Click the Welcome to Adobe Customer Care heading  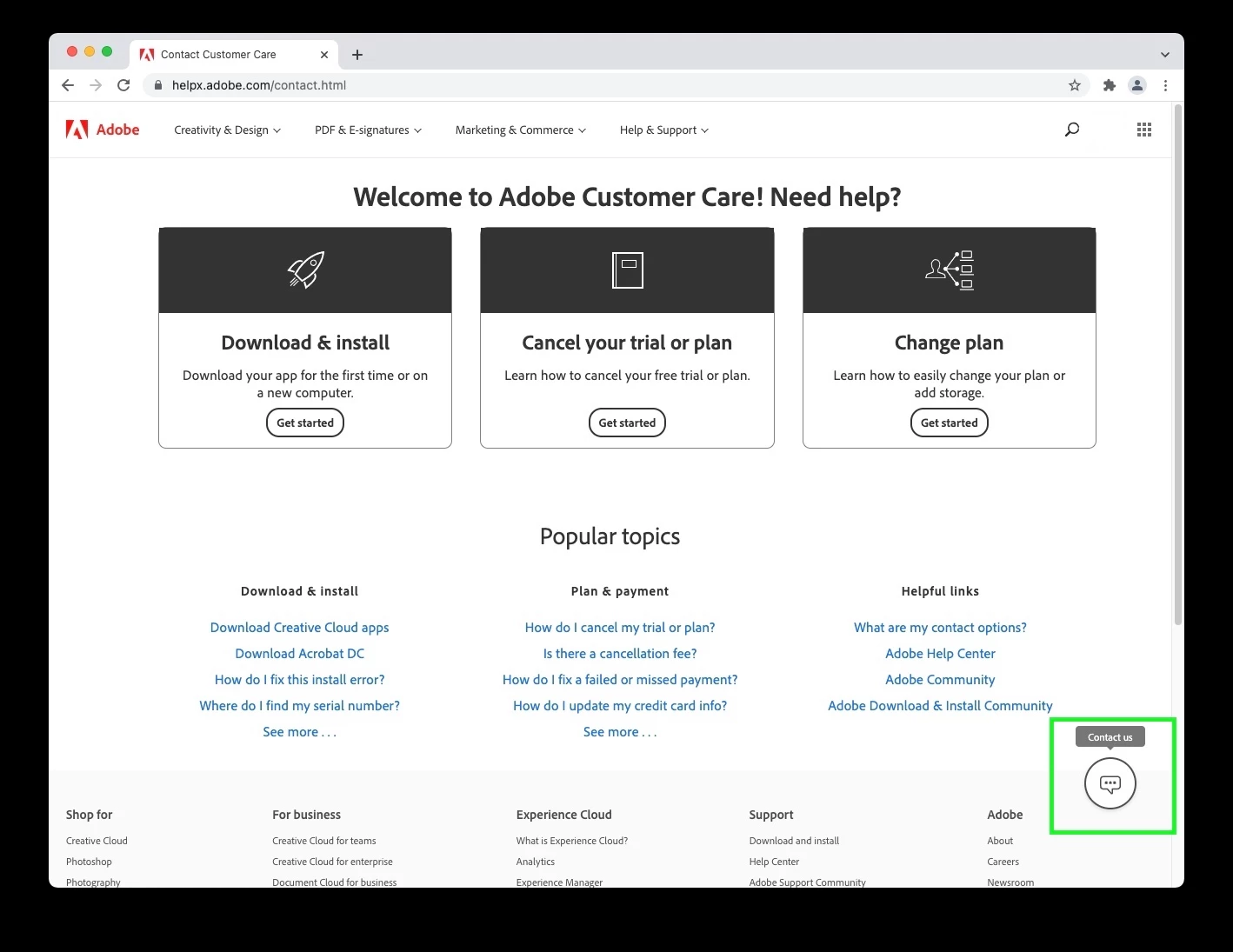627,197
